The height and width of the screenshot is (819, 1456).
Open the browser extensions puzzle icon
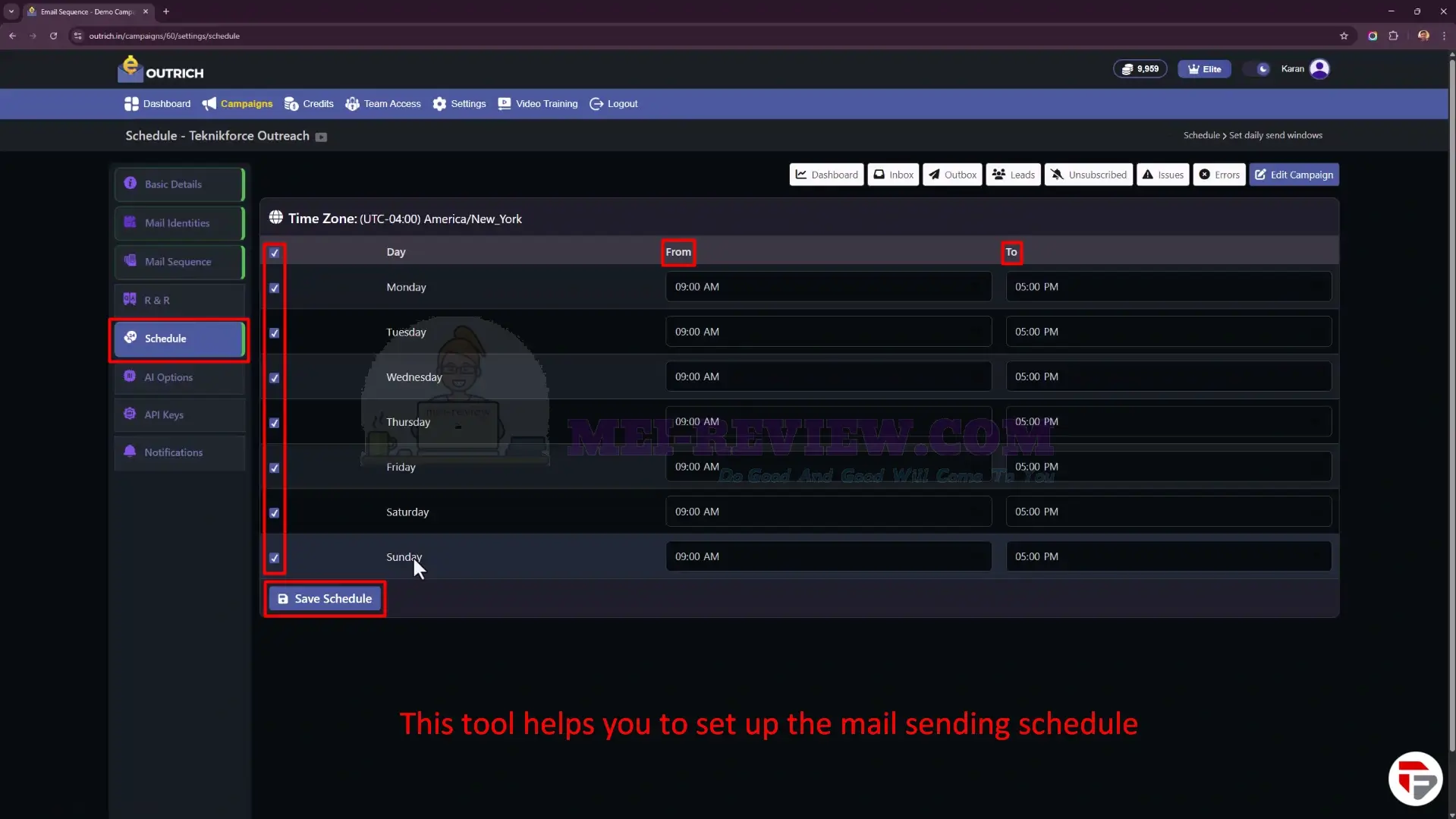(1393, 36)
